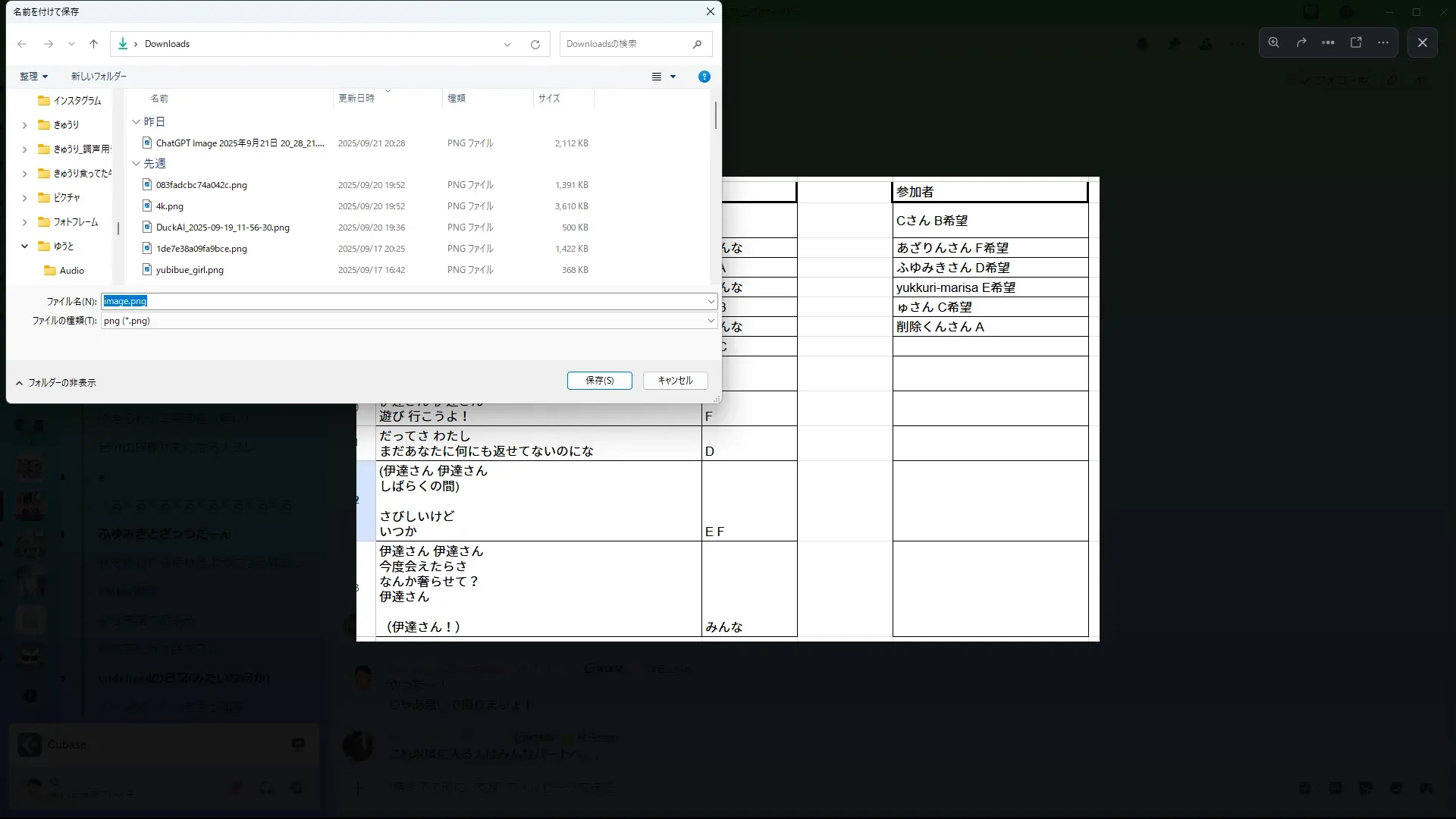
Task: Collapse the 先週 file group
Action: 136,163
